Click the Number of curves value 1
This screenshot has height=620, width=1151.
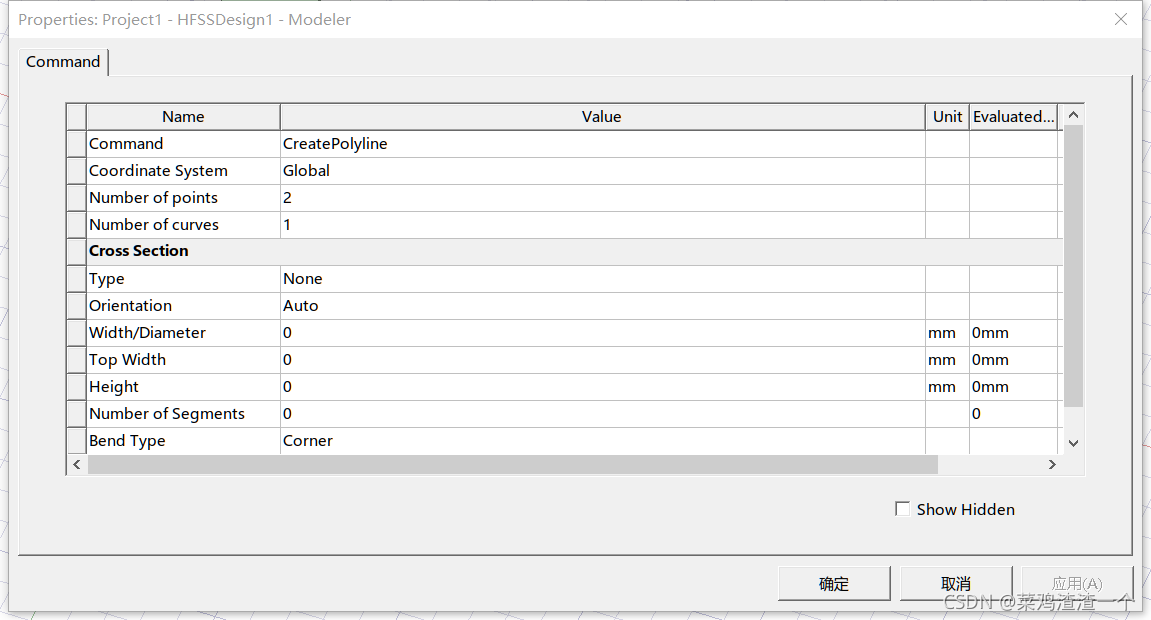pyautogui.click(x=602, y=225)
